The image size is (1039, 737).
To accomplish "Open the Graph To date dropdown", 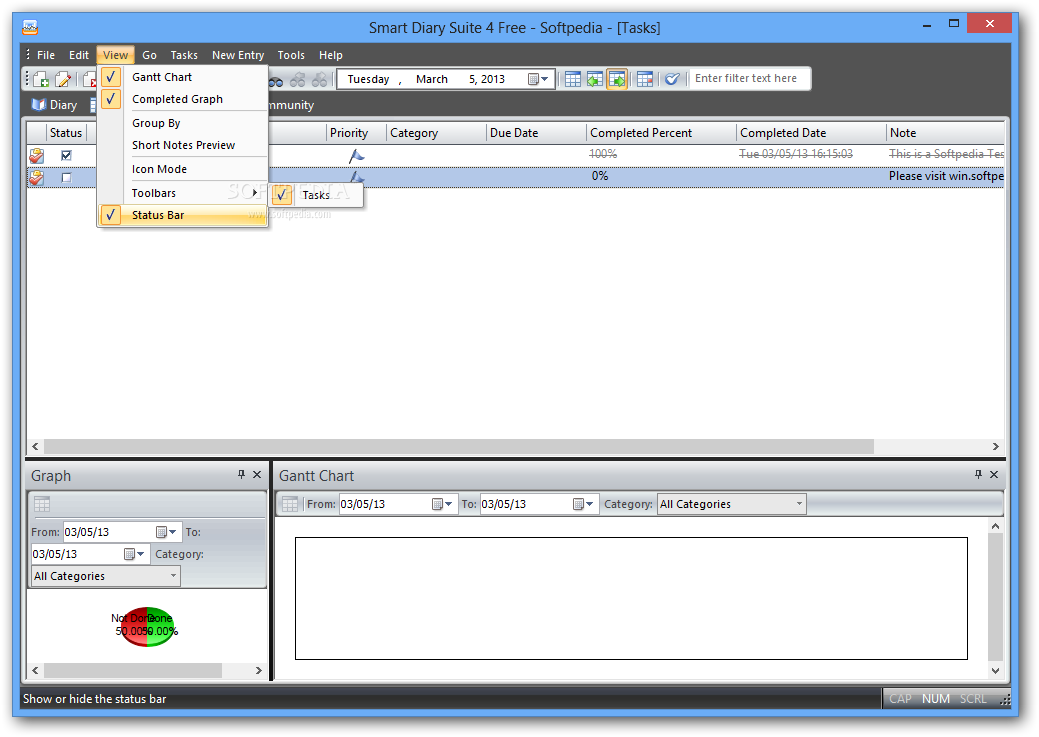I will point(135,554).
